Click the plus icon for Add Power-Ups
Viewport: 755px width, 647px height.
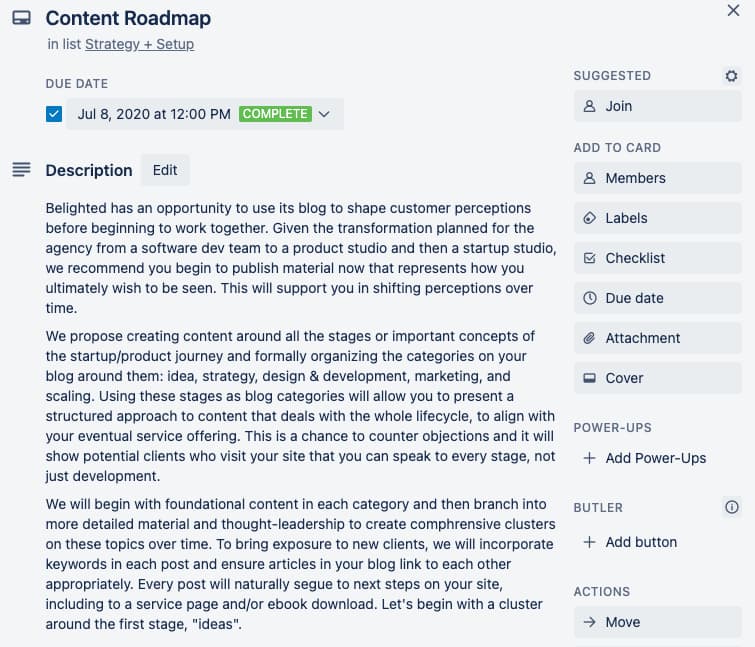tap(589, 458)
